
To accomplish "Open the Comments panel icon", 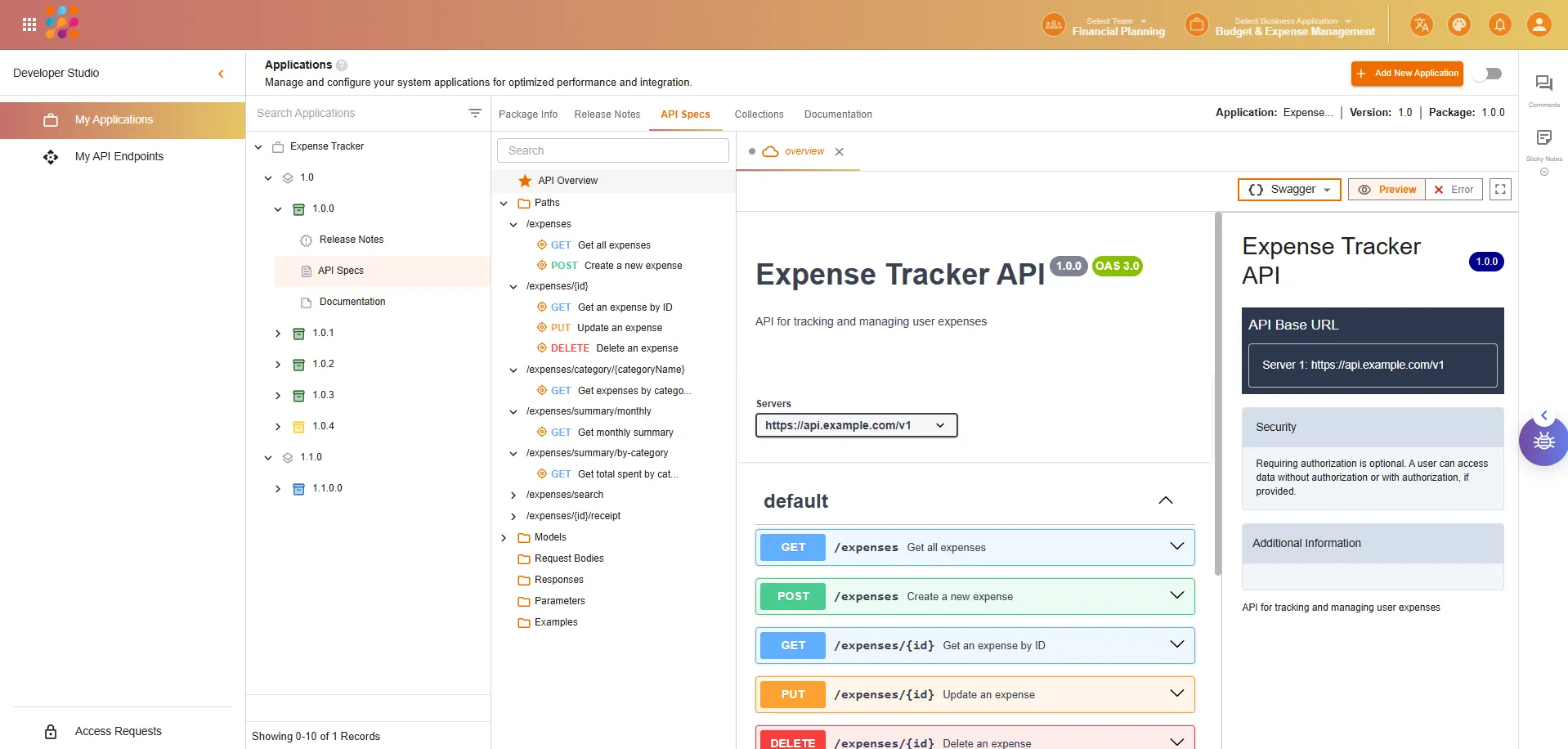I will pos(1543,84).
